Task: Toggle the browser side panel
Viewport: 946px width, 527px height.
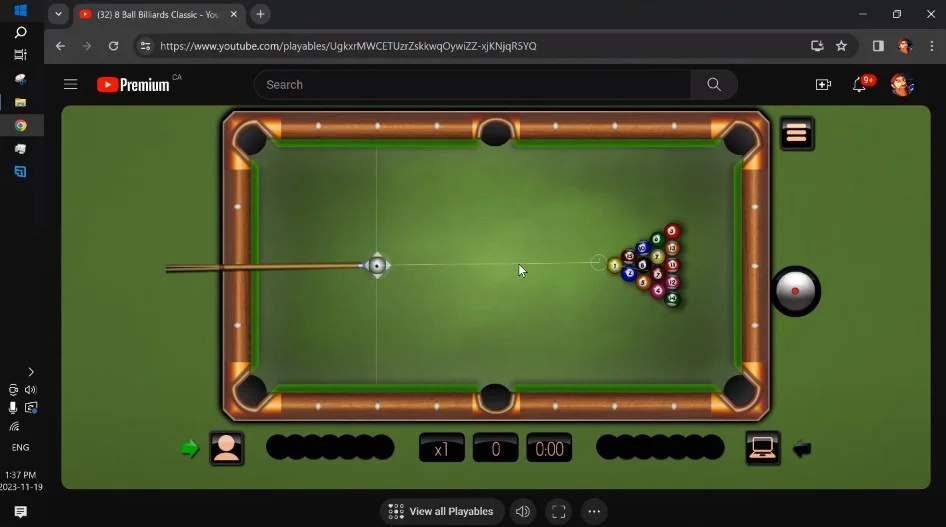Action: click(x=878, y=46)
